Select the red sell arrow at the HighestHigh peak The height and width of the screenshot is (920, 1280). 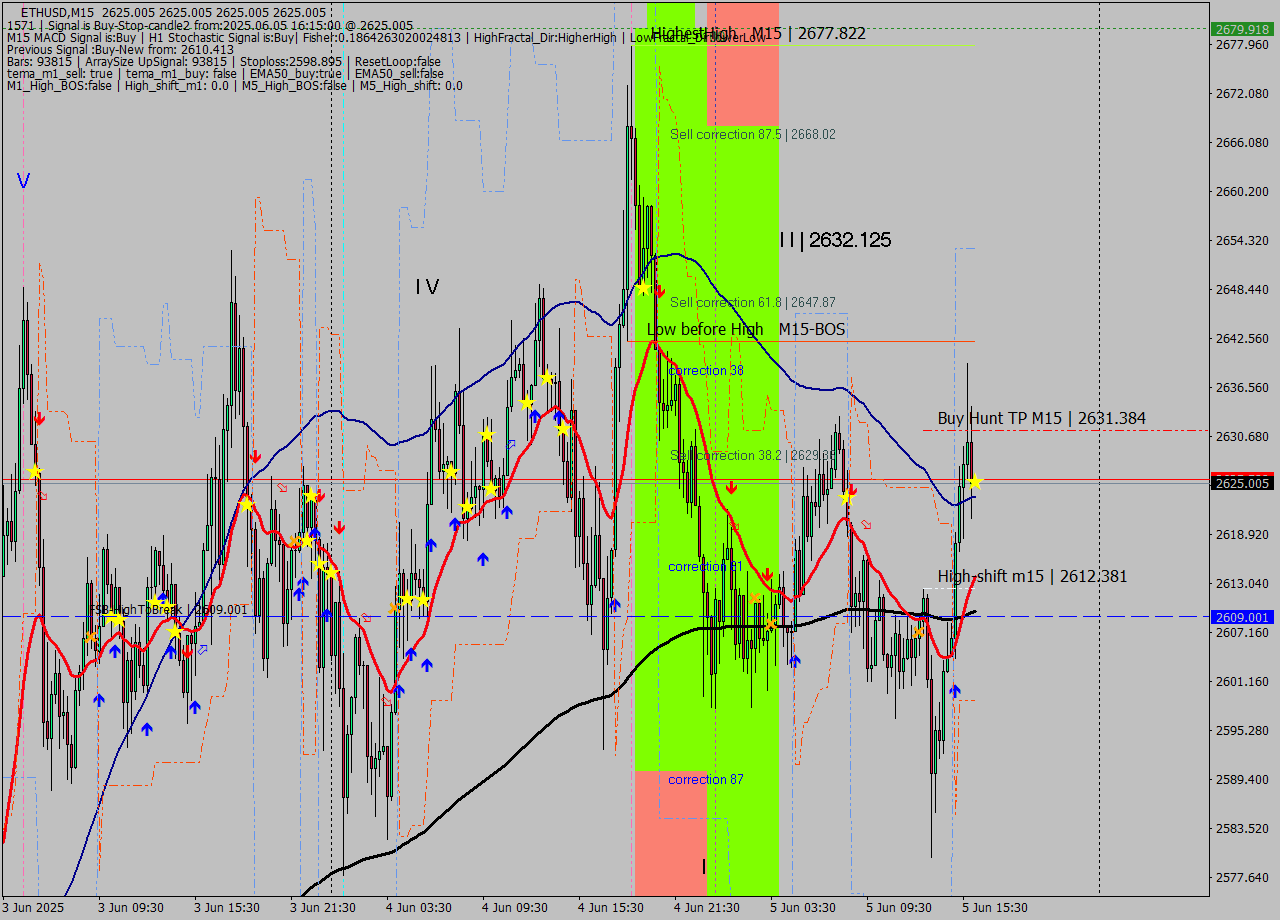(658, 291)
